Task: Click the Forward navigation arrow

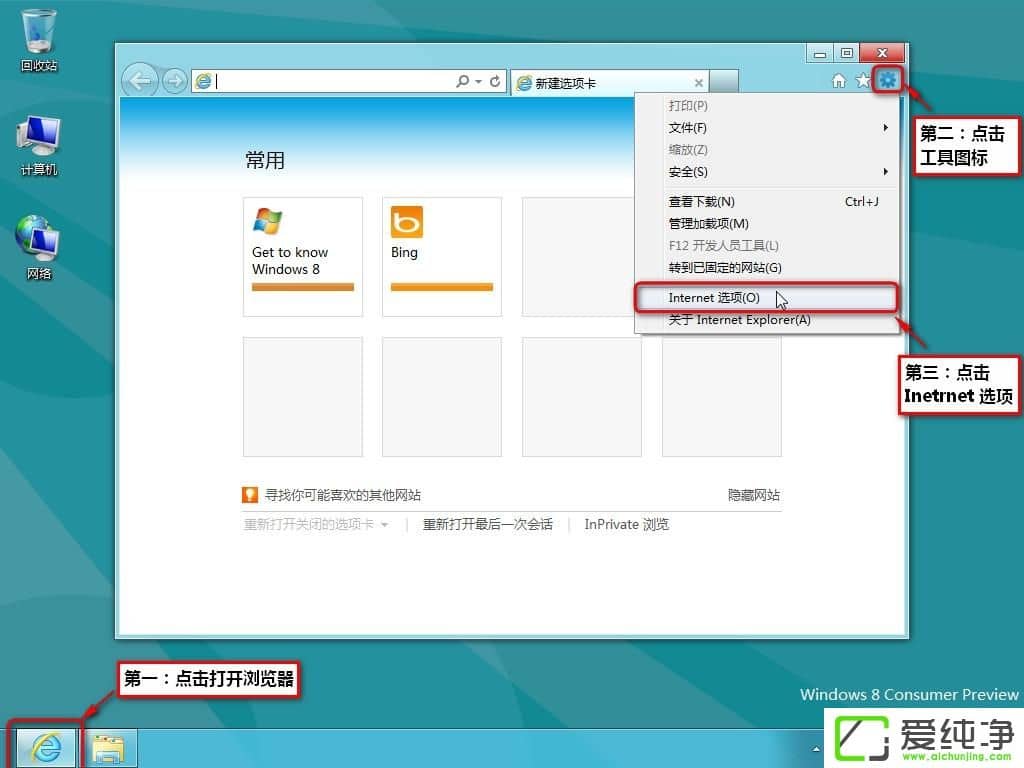Action: tap(174, 80)
